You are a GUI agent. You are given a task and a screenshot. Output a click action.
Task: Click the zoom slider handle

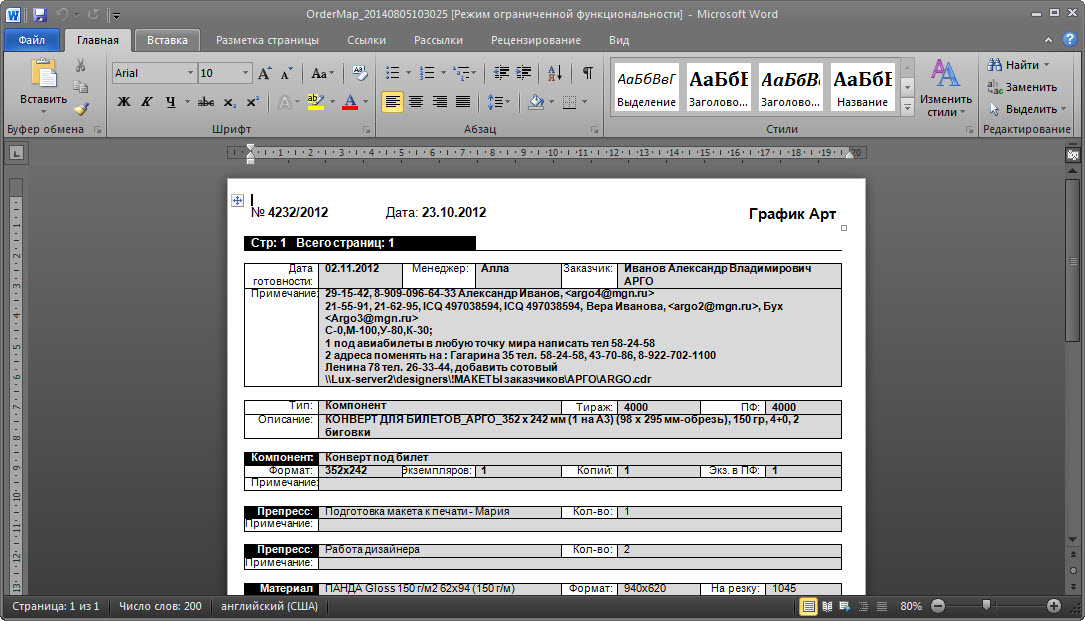pyautogui.click(x=986, y=606)
